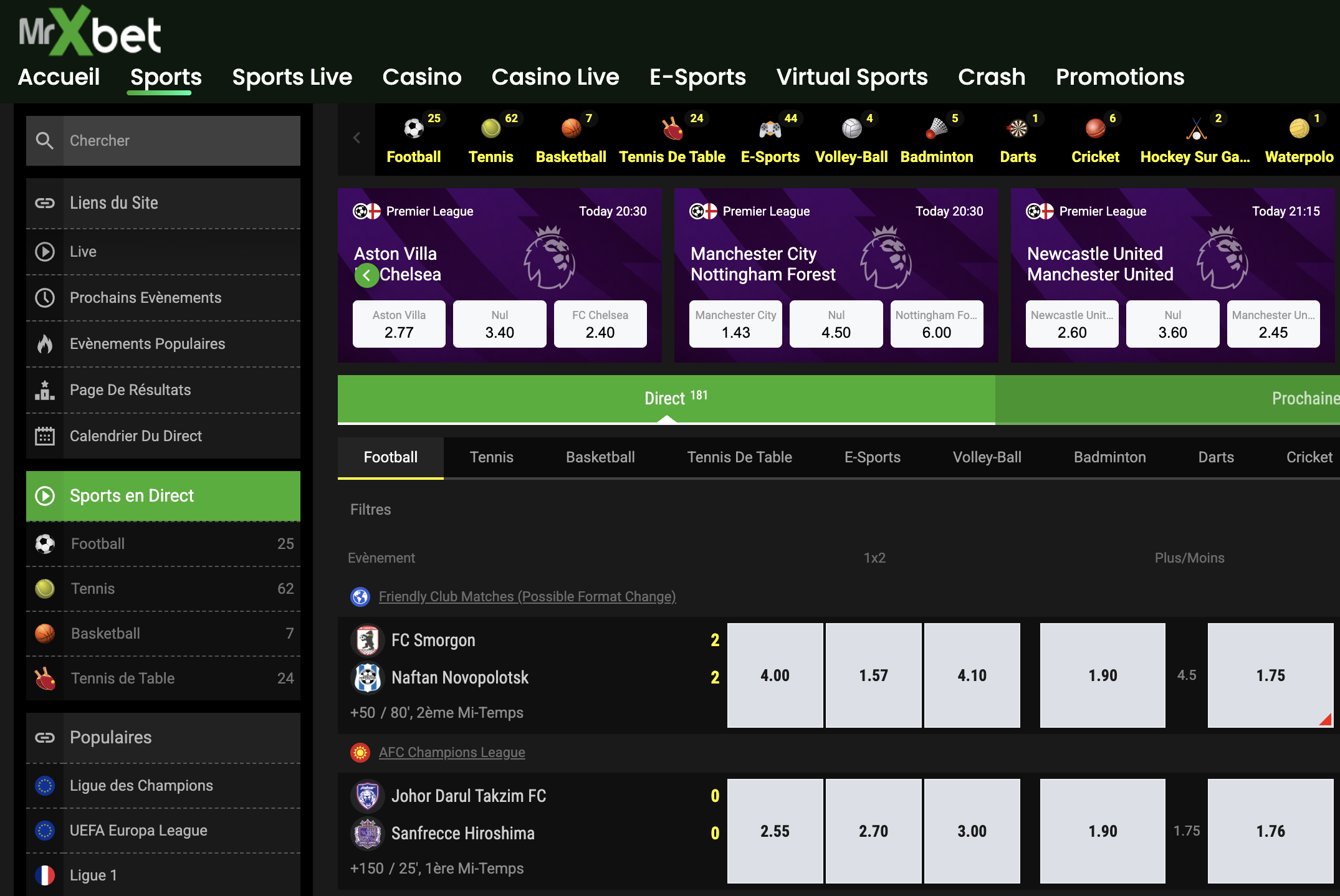Select the Badminton shuttlecock icon
1340x896 pixels.
click(x=936, y=129)
